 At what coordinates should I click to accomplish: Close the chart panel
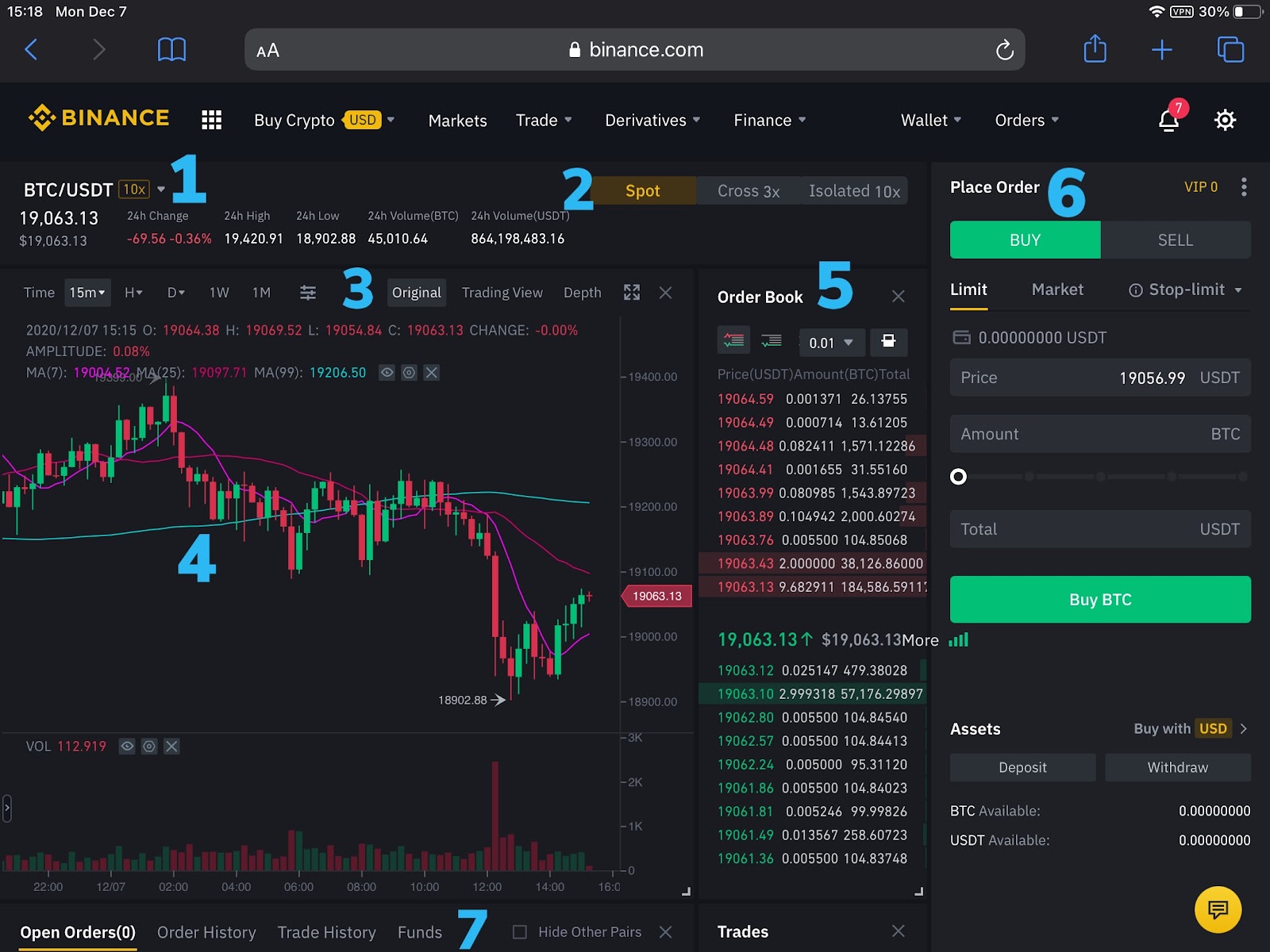pos(666,293)
